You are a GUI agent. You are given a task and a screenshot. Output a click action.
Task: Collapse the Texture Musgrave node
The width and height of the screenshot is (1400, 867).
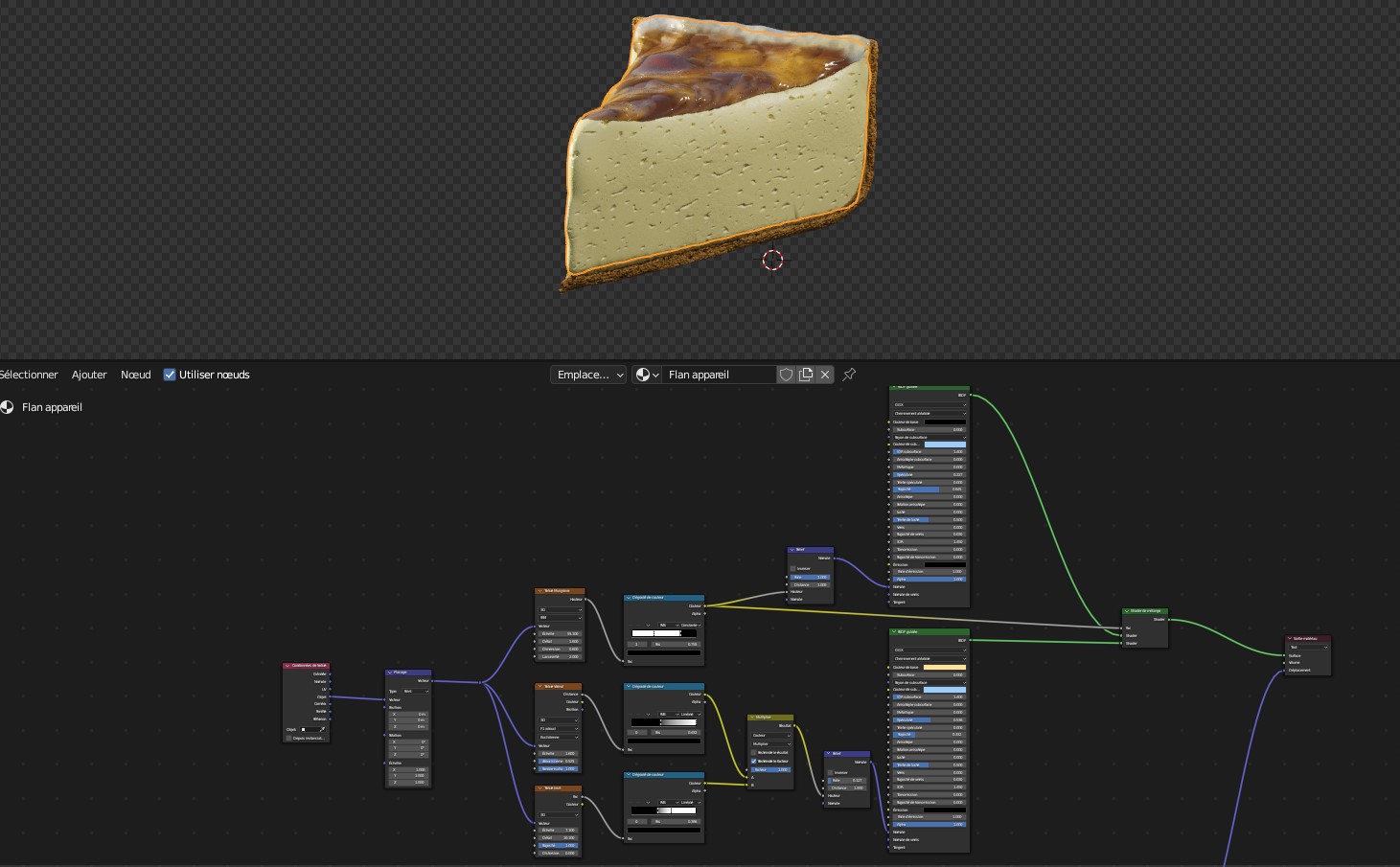(539, 591)
